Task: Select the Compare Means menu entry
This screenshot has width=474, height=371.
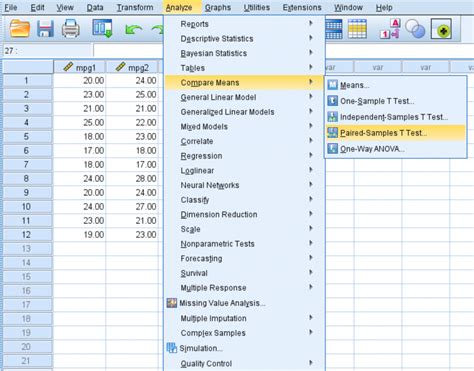Action: click(244, 82)
